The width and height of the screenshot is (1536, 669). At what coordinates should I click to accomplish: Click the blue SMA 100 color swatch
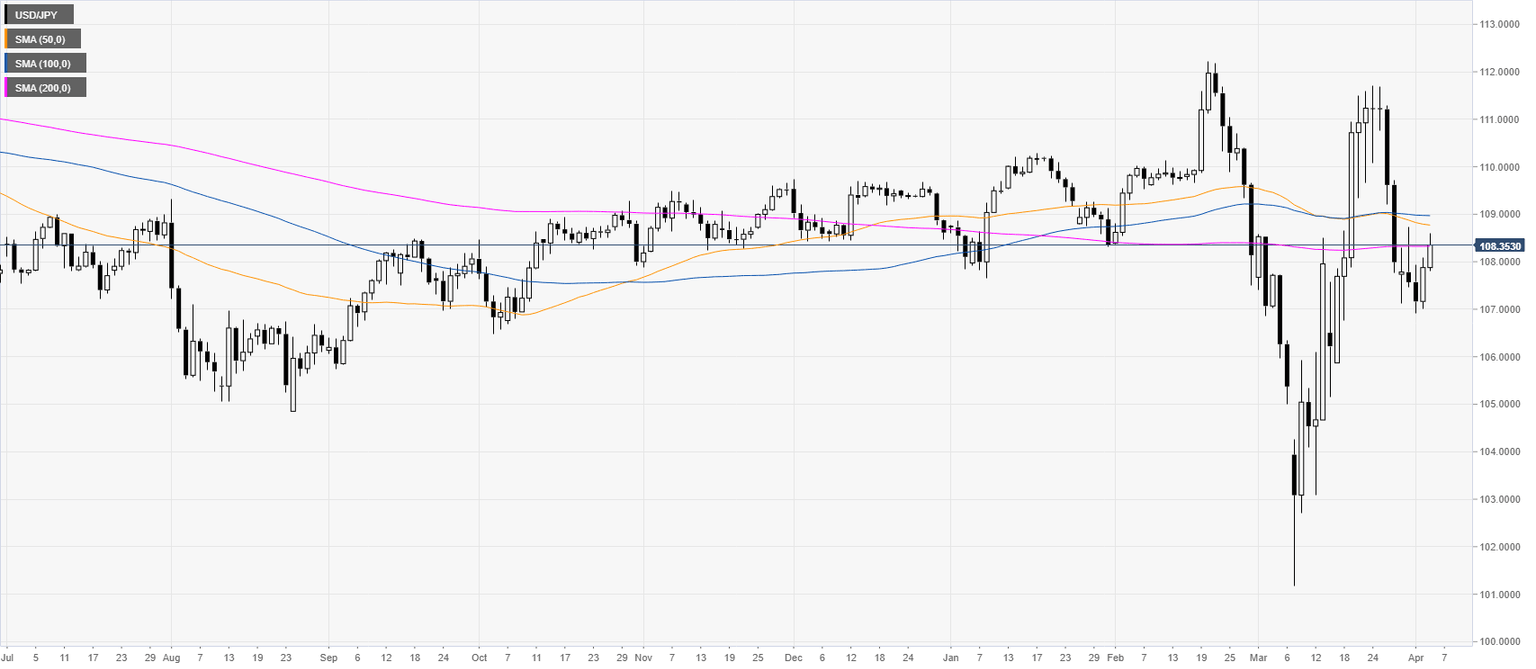(7, 63)
